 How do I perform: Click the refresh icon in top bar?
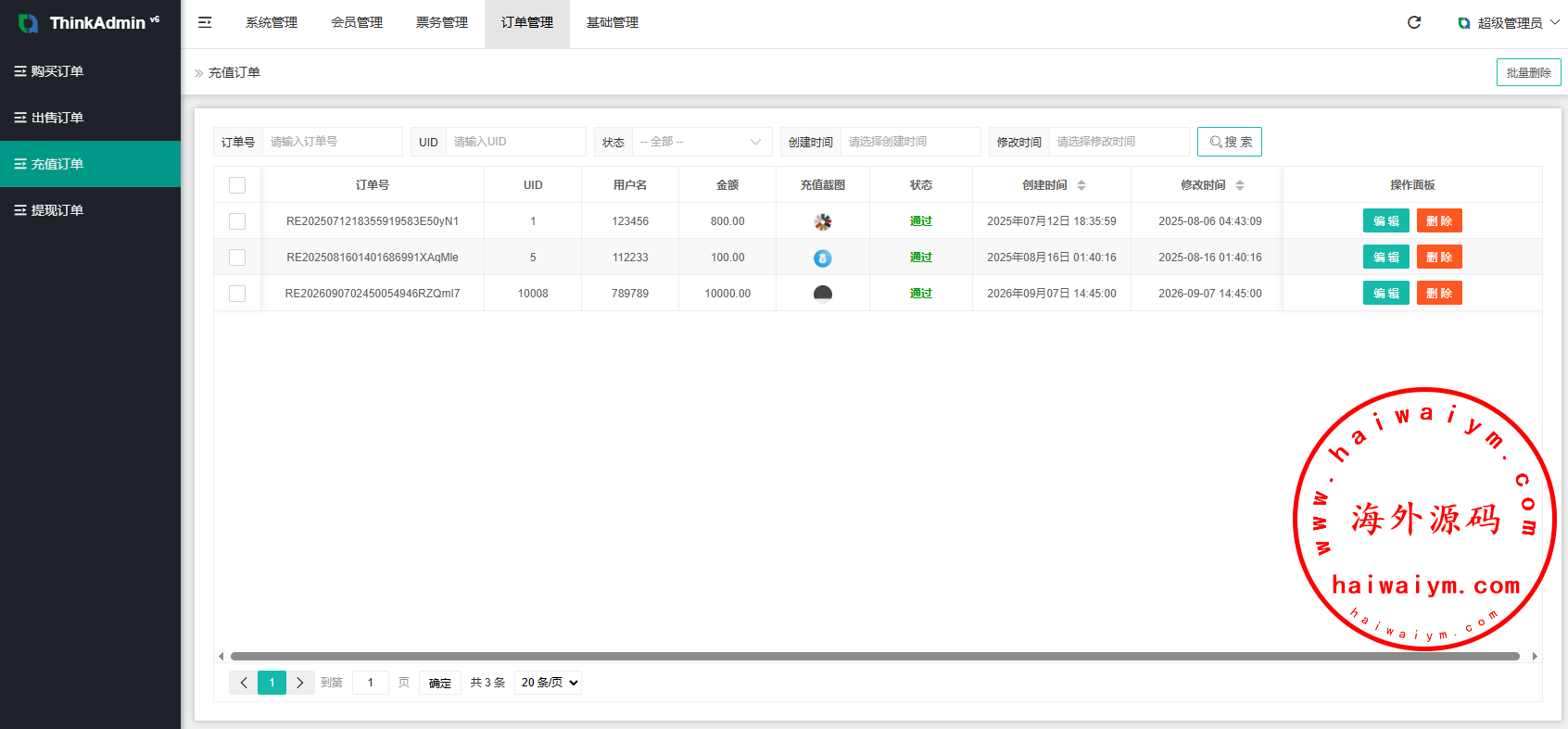point(1414,22)
